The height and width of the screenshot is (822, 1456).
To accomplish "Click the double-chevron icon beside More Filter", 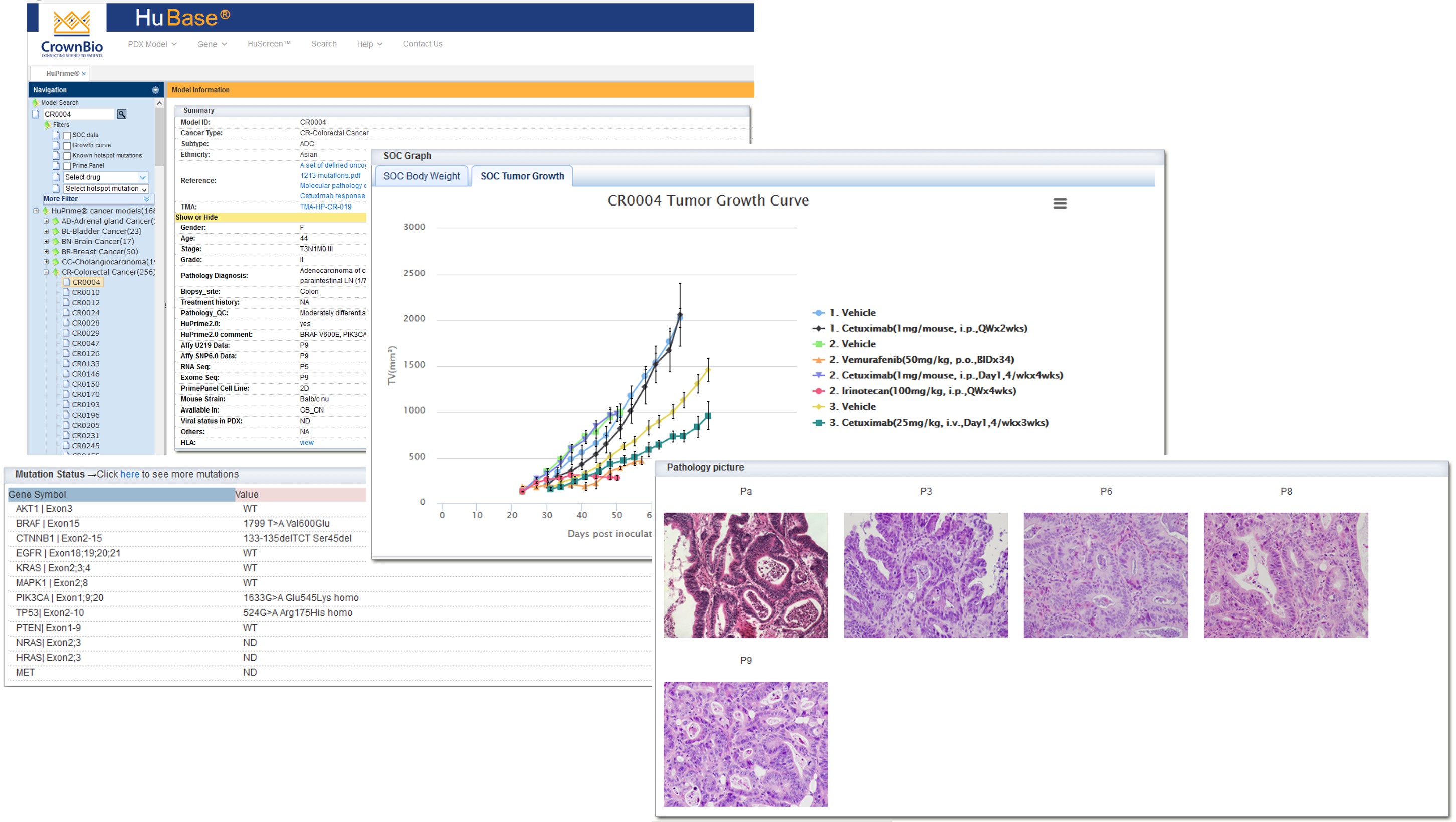I will [x=147, y=199].
